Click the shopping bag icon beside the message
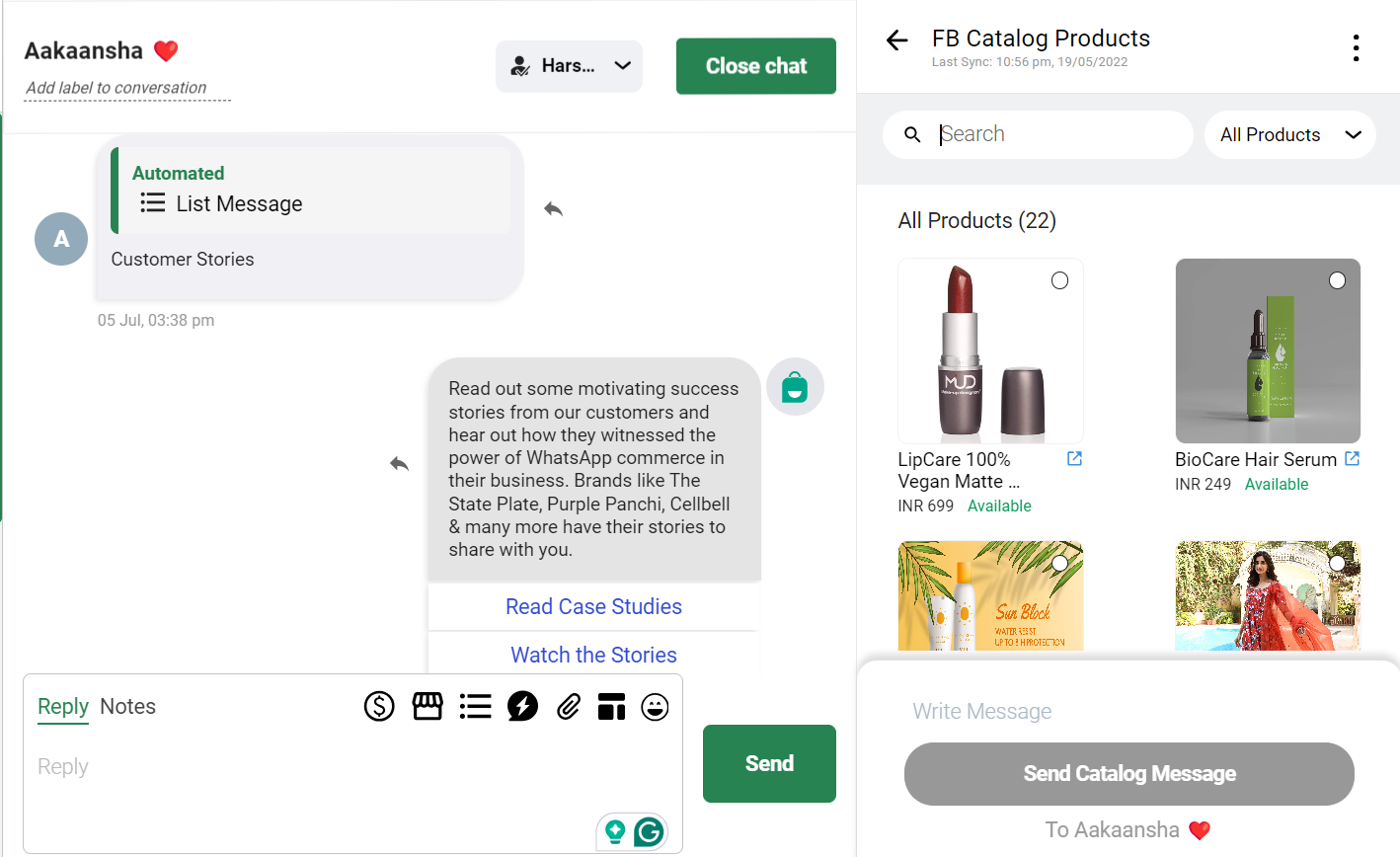The height and width of the screenshot is (857, 1400). [795, 386]
